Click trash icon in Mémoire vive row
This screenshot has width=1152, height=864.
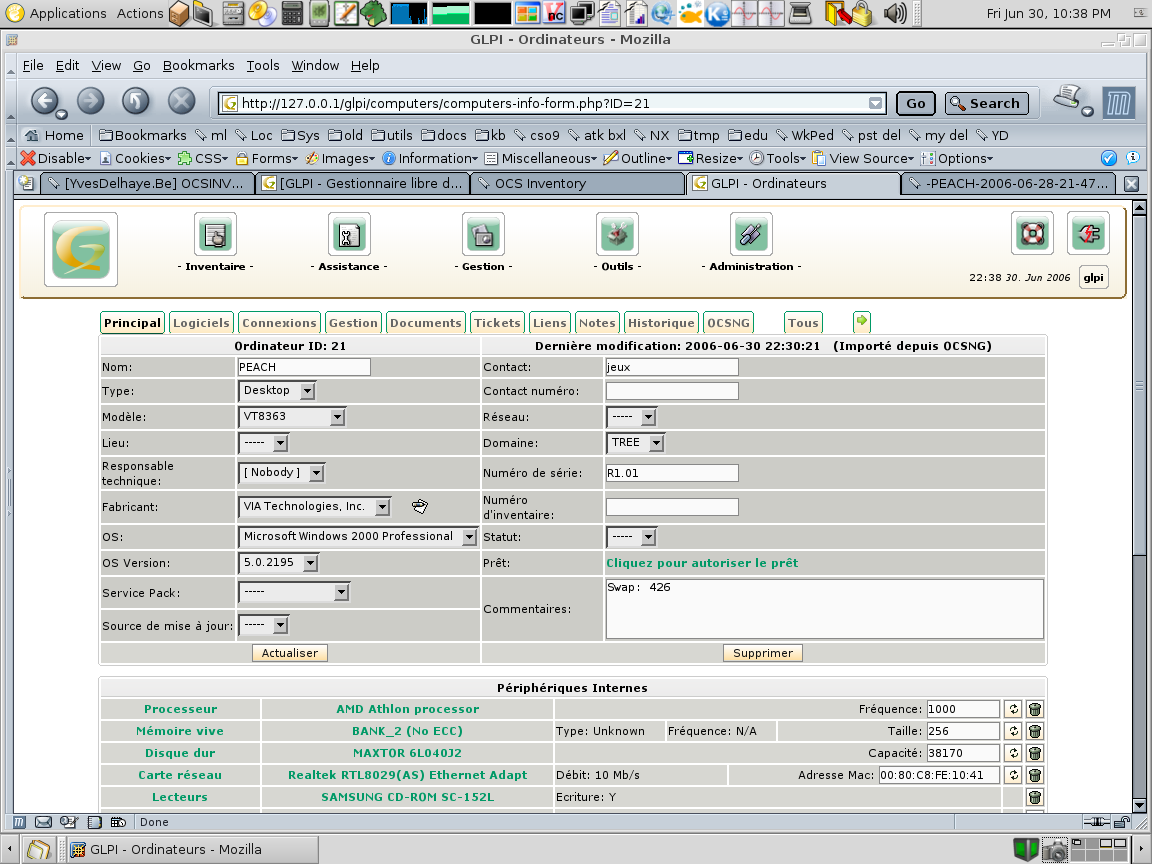[x=1034, y=731]
